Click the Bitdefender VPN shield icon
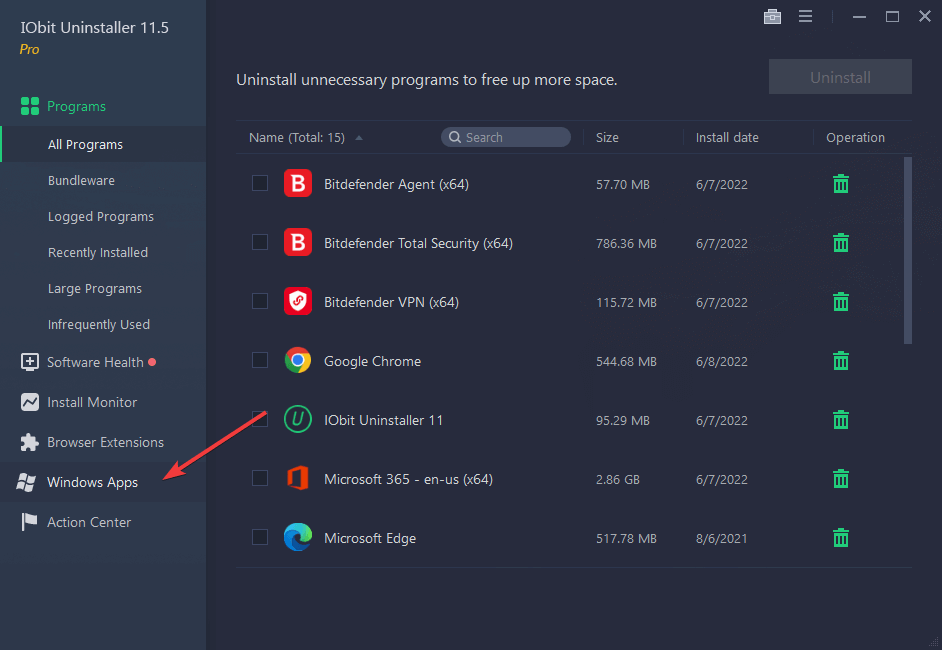 (297, 301)
